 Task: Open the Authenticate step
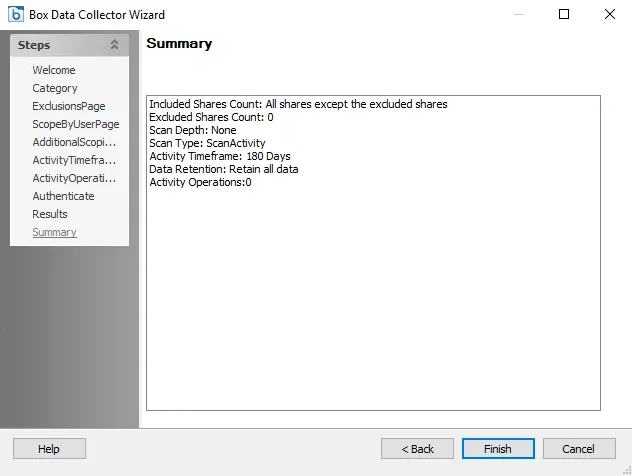tap(63, 196)
